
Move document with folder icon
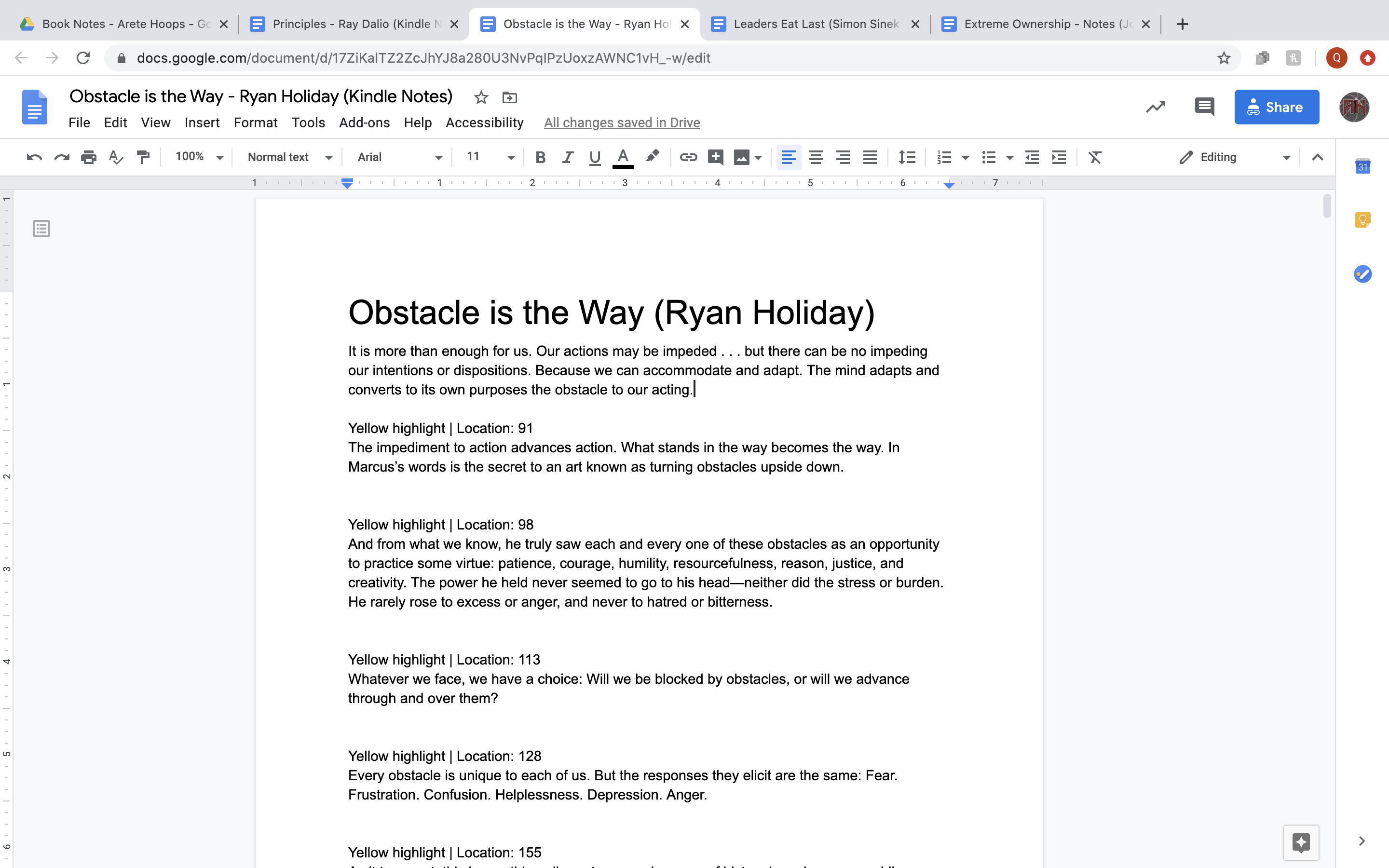point(509,97)
